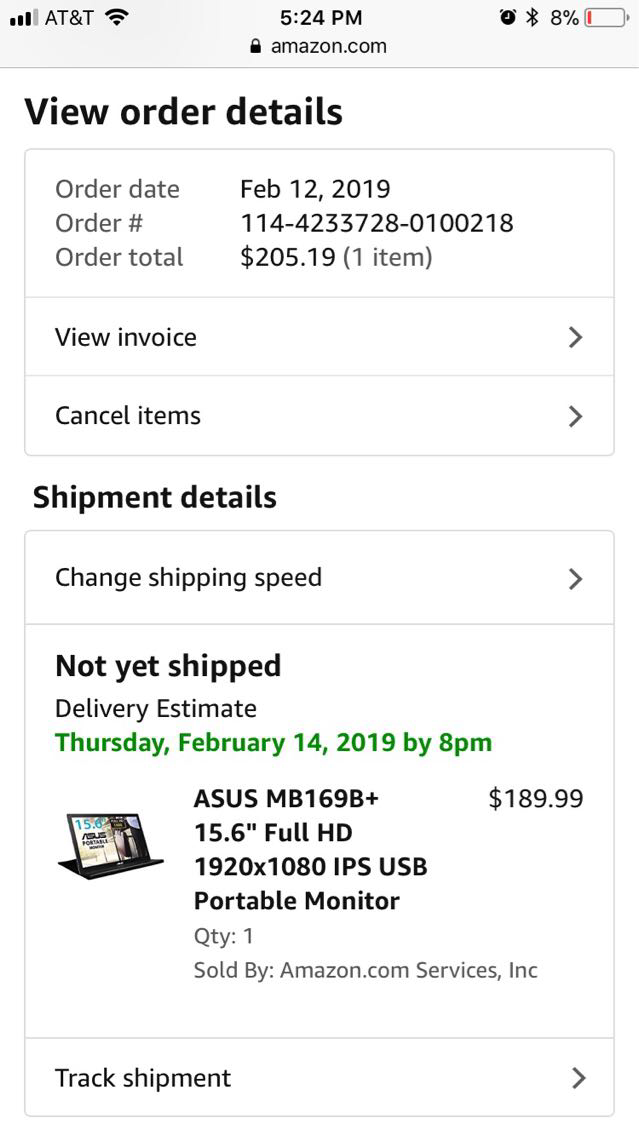Tap the cellular signal bars icon

(23, 17)
